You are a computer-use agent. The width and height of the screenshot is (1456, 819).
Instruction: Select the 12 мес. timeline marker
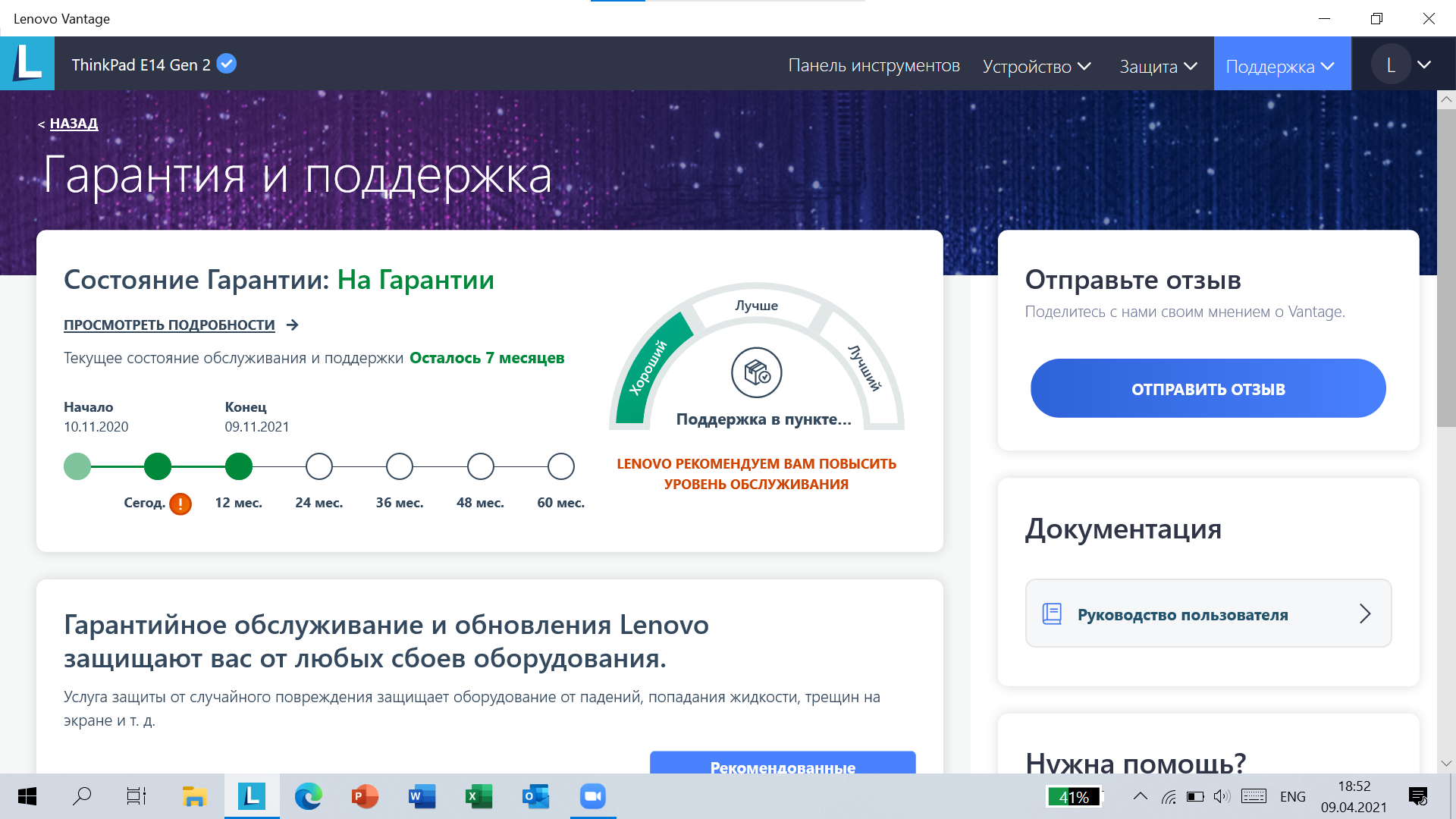coord(239,466)
